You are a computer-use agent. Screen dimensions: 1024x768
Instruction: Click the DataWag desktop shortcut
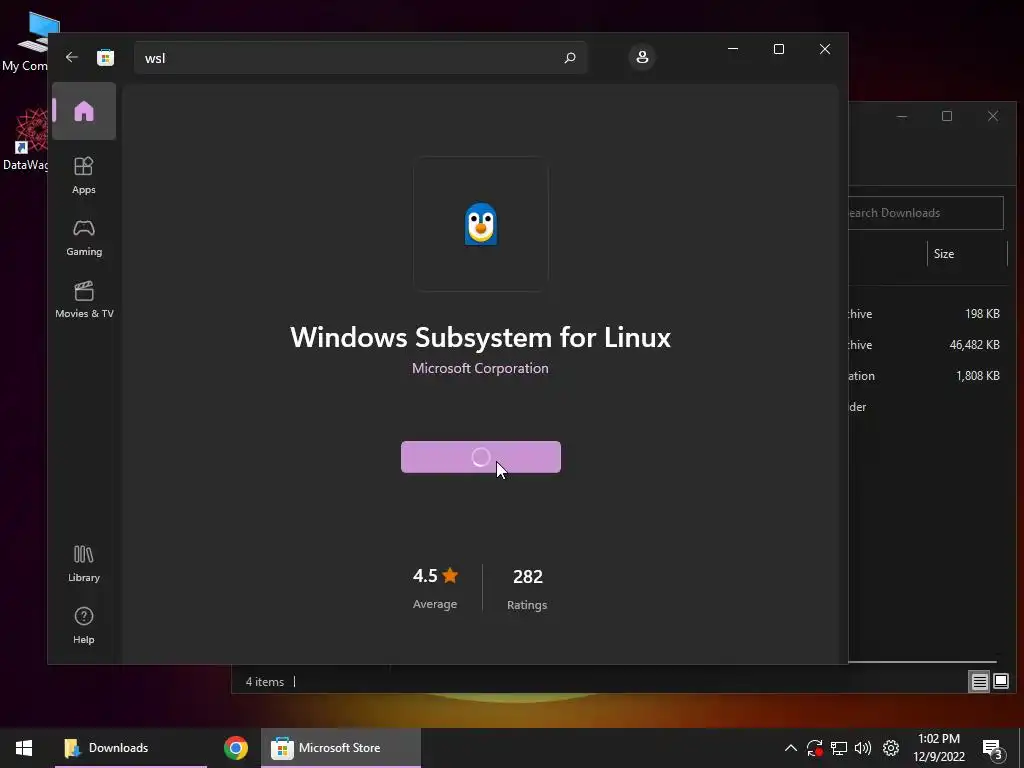25,139
